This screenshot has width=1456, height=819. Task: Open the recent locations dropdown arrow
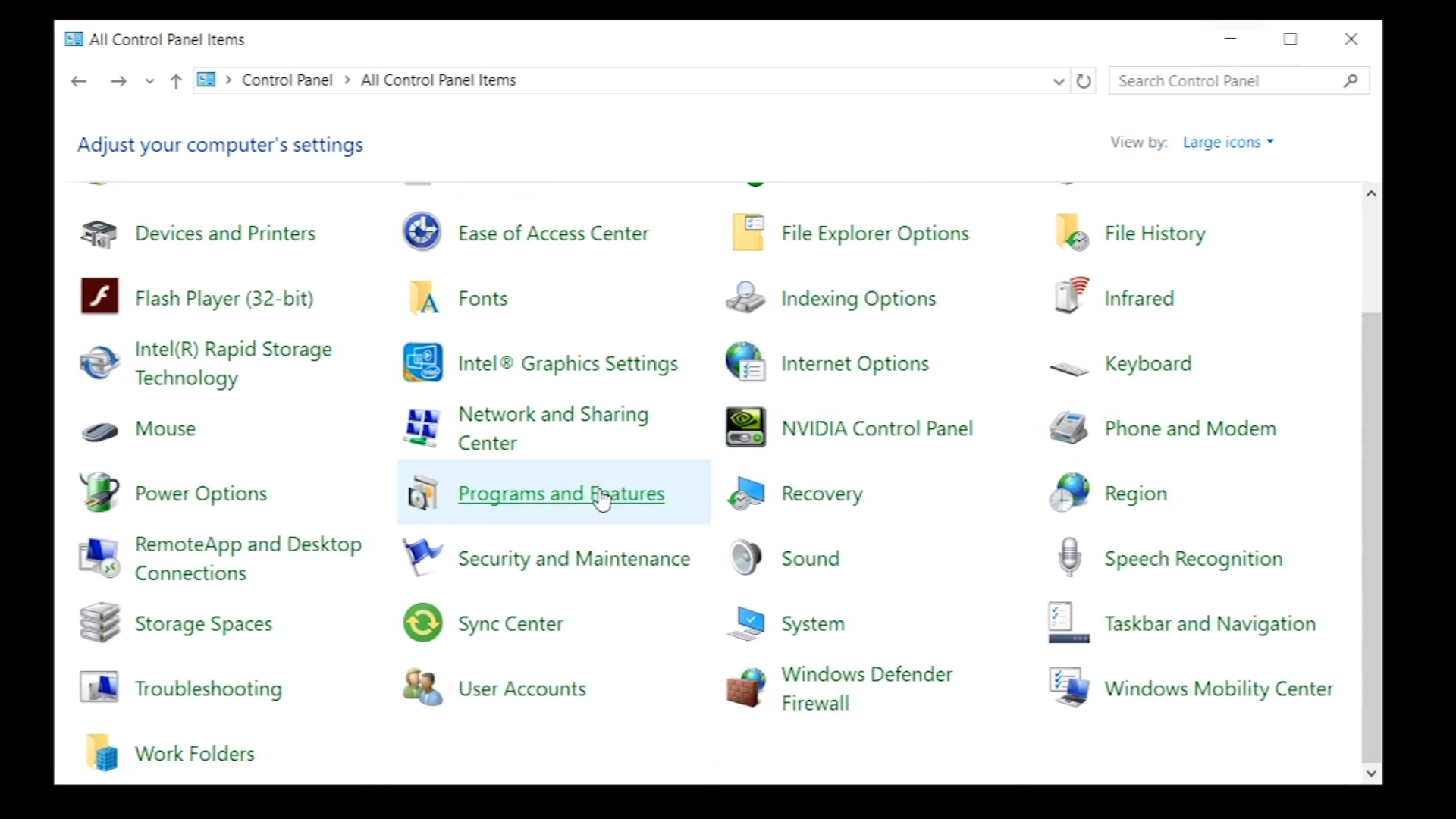[149, 81]
